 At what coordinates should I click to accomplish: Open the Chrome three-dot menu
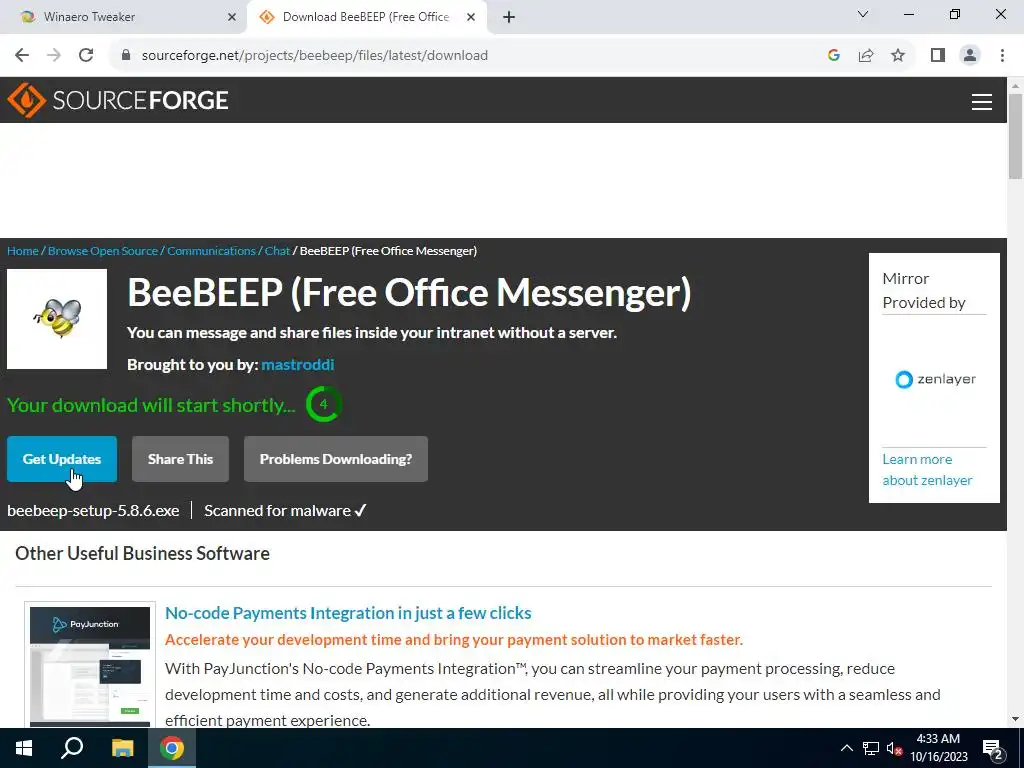(x=1002, y=55)
